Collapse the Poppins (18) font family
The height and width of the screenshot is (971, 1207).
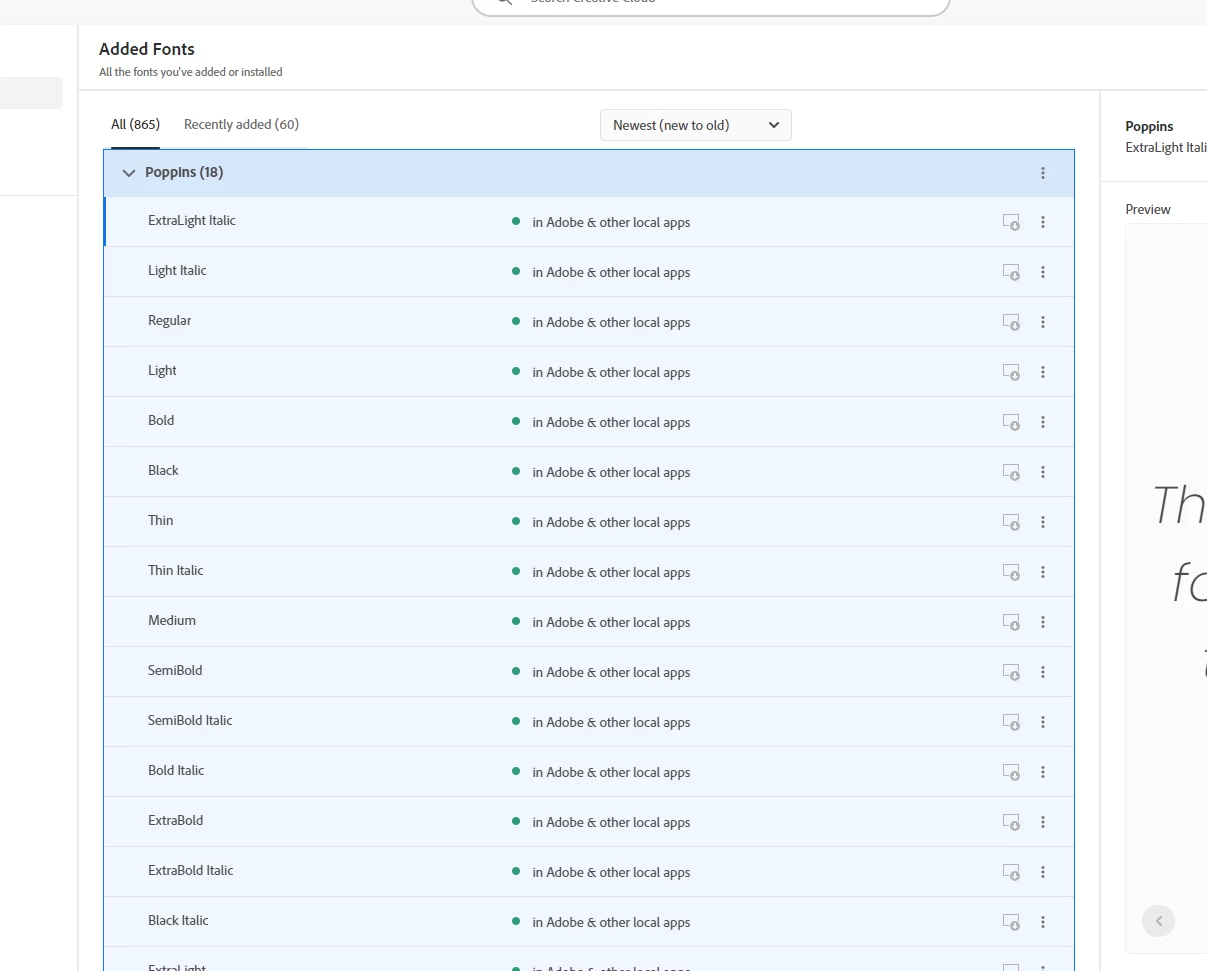coord(128,173)
